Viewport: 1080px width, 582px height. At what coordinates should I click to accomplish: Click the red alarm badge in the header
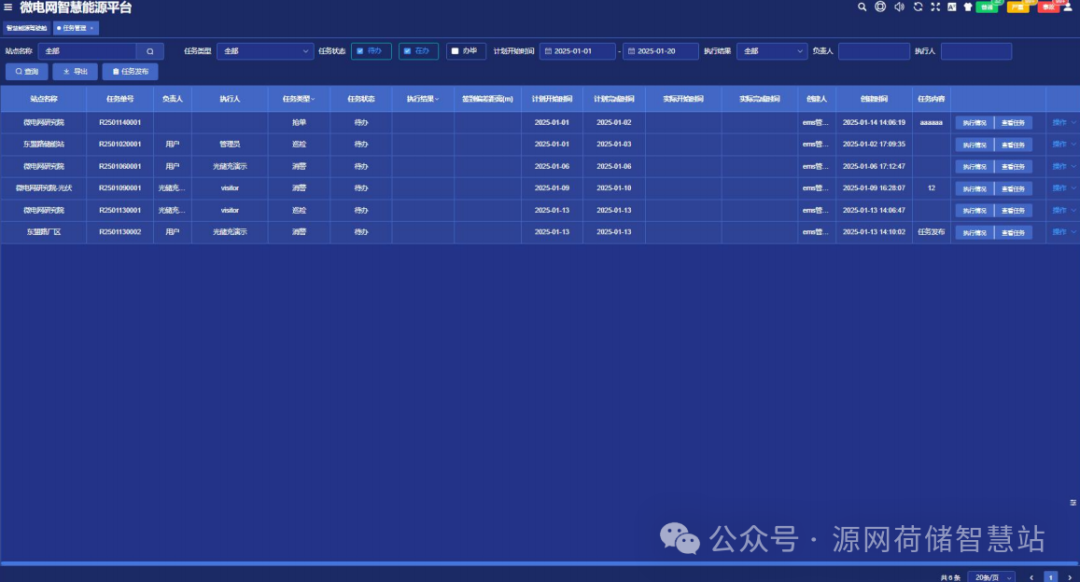pyautogui.click(x=1048, y=7)
